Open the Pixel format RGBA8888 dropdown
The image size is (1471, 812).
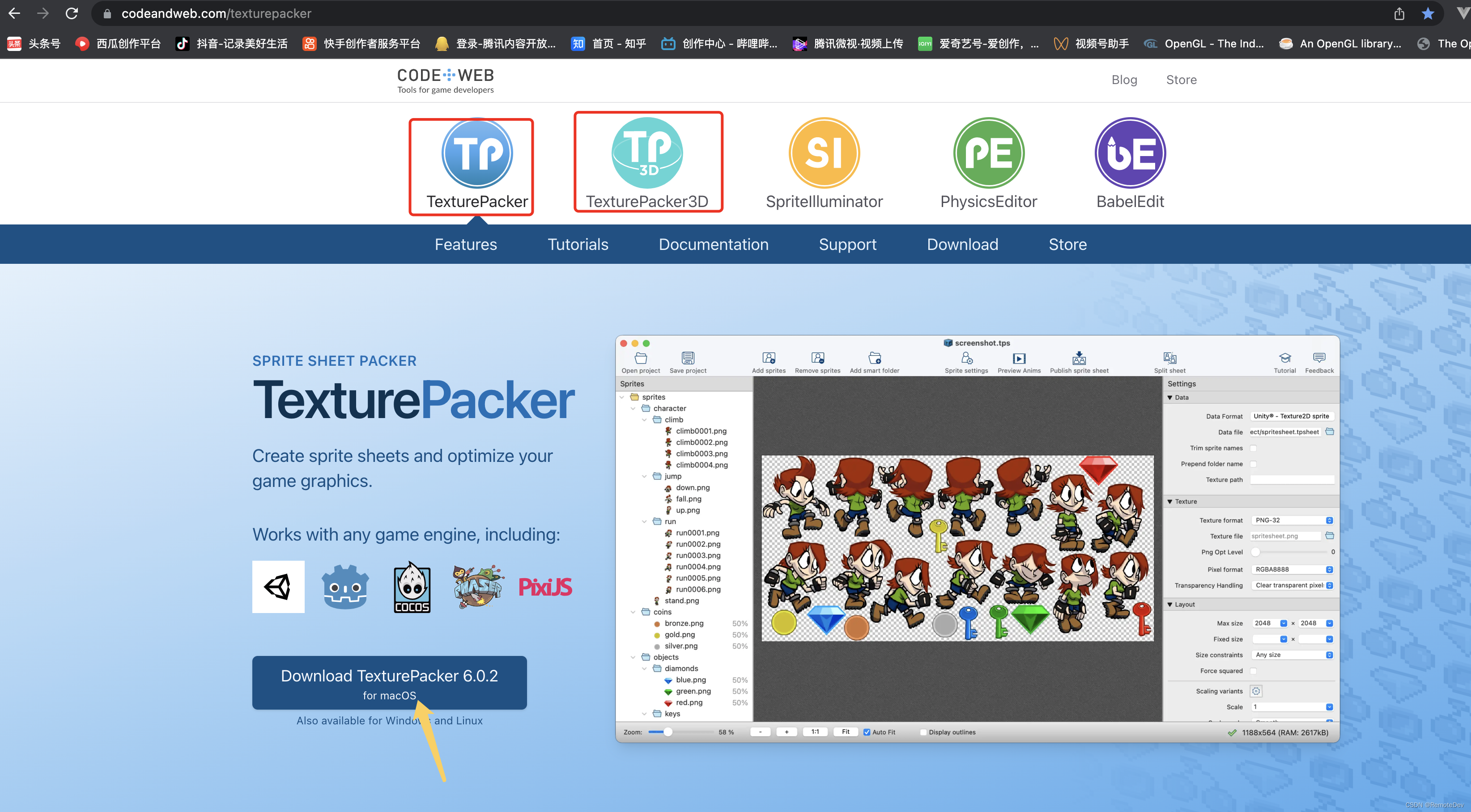click(1292, 570)
